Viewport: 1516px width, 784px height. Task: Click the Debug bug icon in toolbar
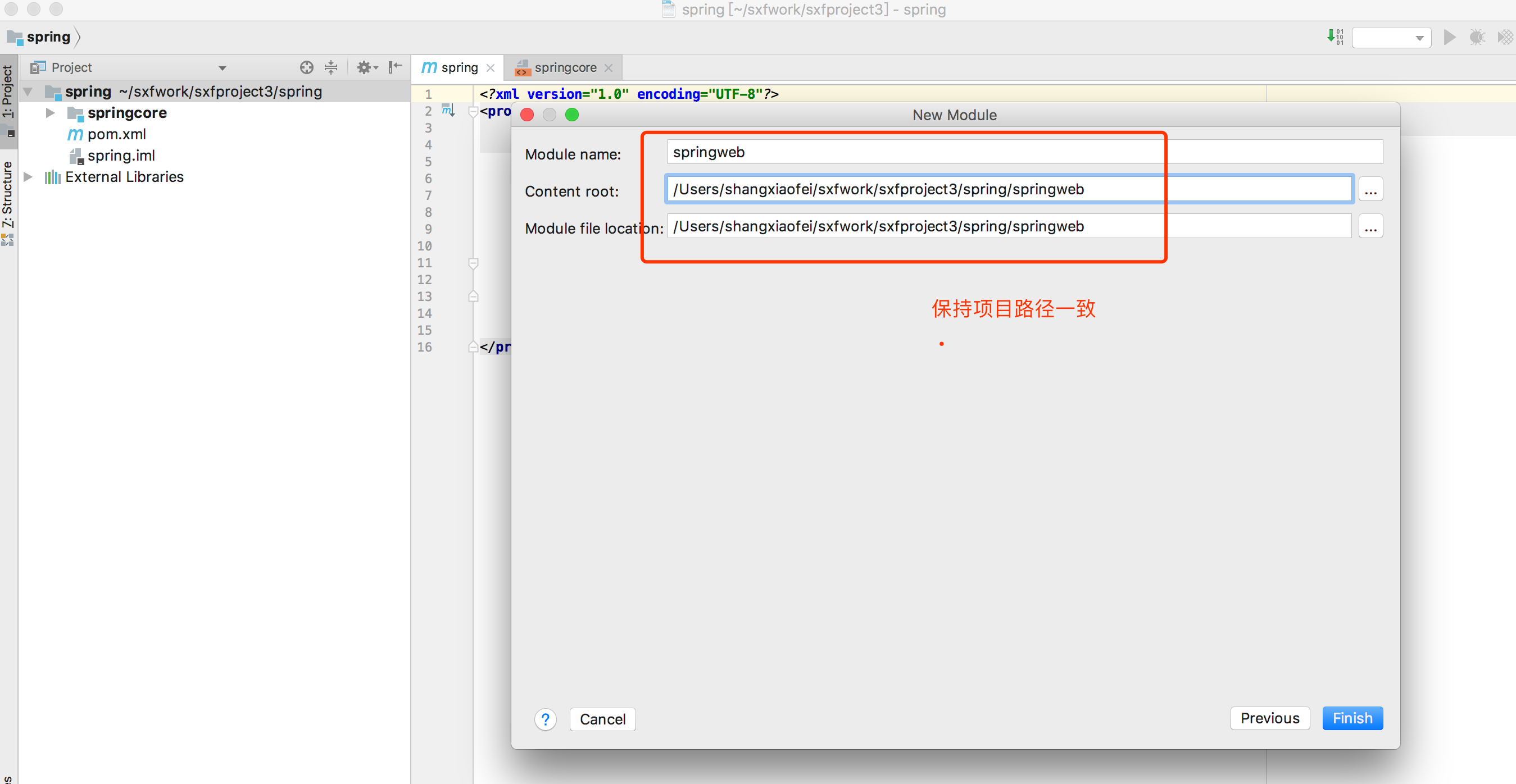(1477, 38)
